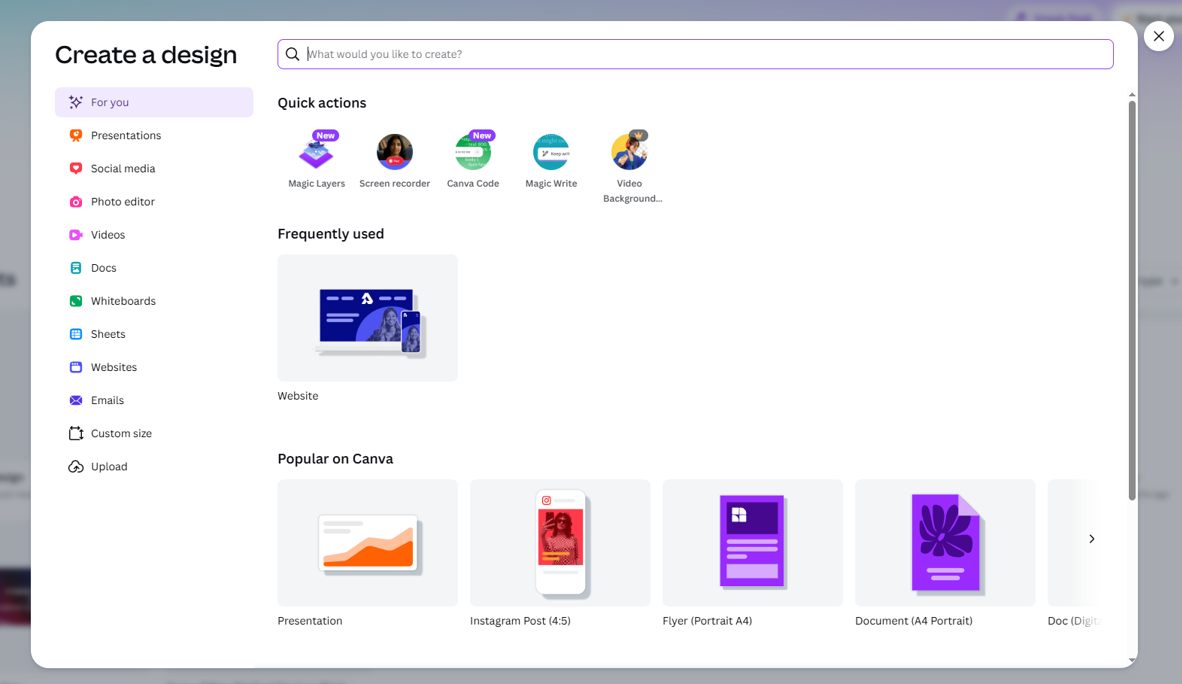Select the Presentation design thumbnail

coord(368,543)
